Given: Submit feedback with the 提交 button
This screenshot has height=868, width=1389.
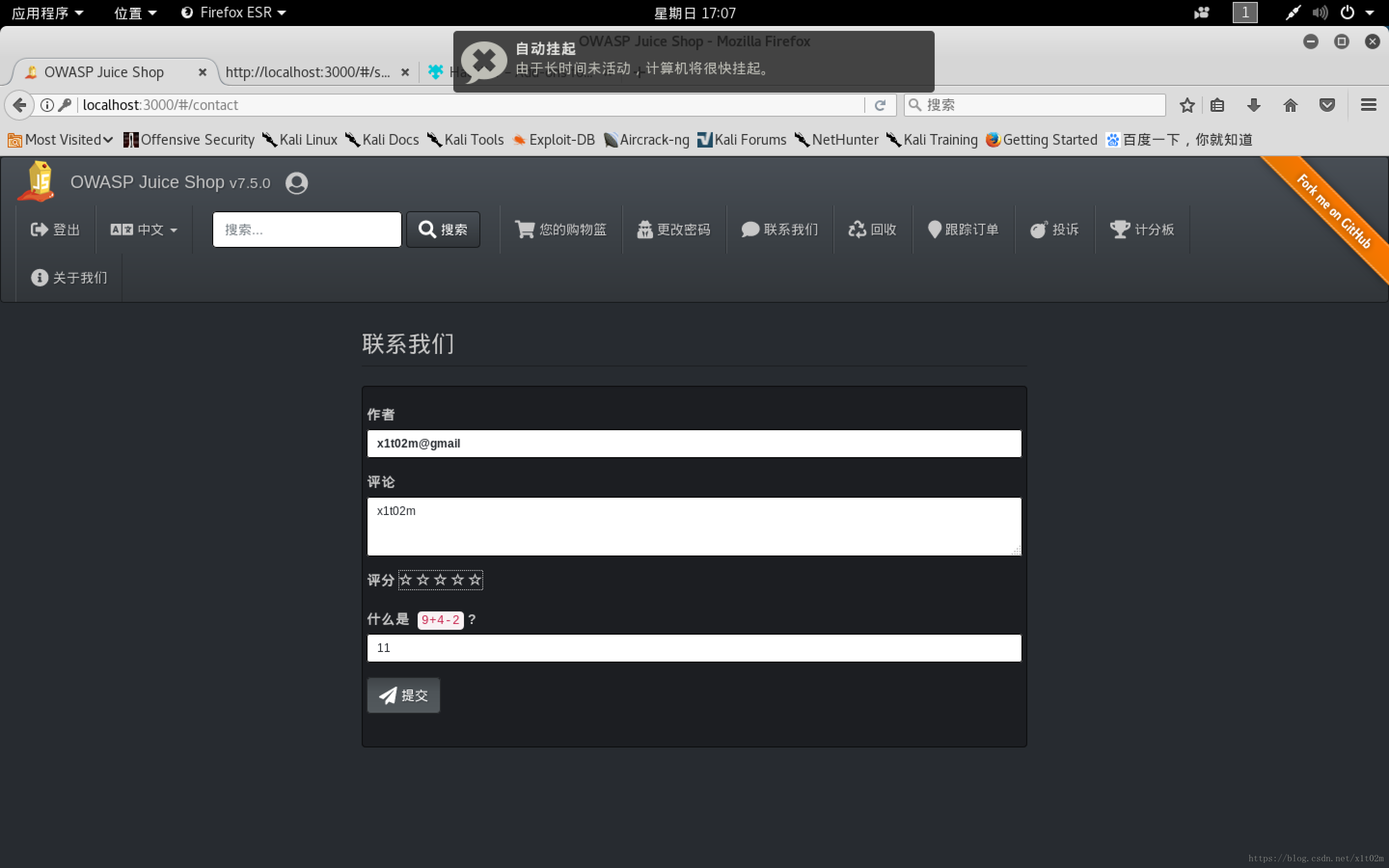Looking at the screenshot, I should coord(404,695).
